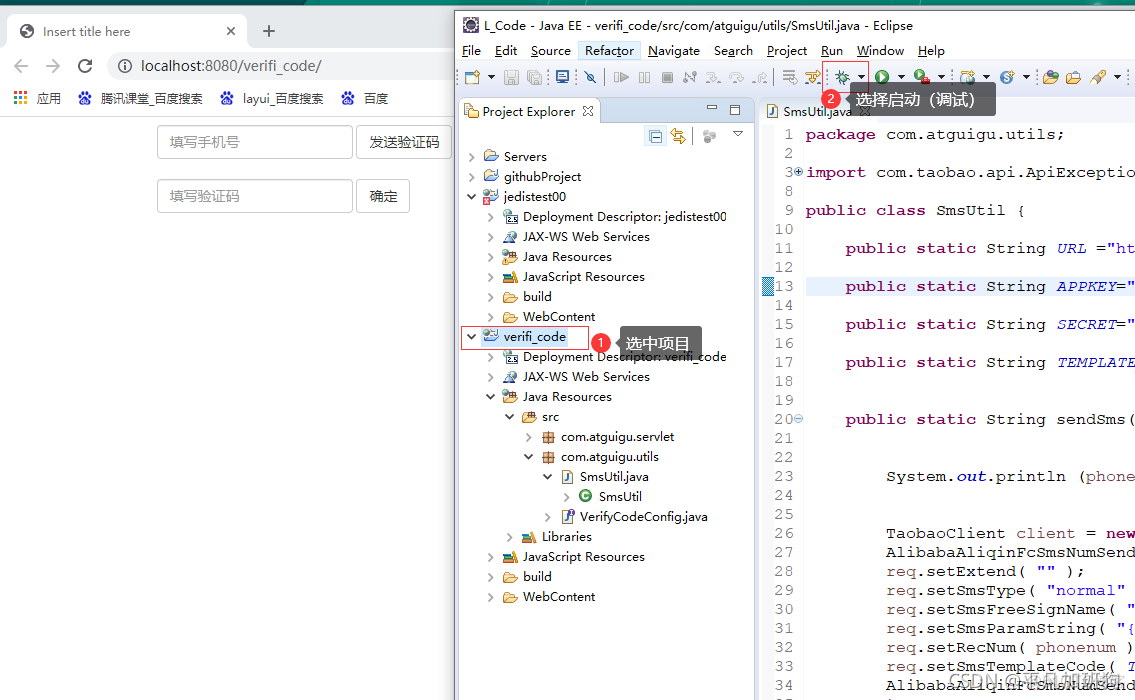This screenshot has width=1135, height=700.
Task: Click the Step Over icon
Action: [x=736, y=77]
